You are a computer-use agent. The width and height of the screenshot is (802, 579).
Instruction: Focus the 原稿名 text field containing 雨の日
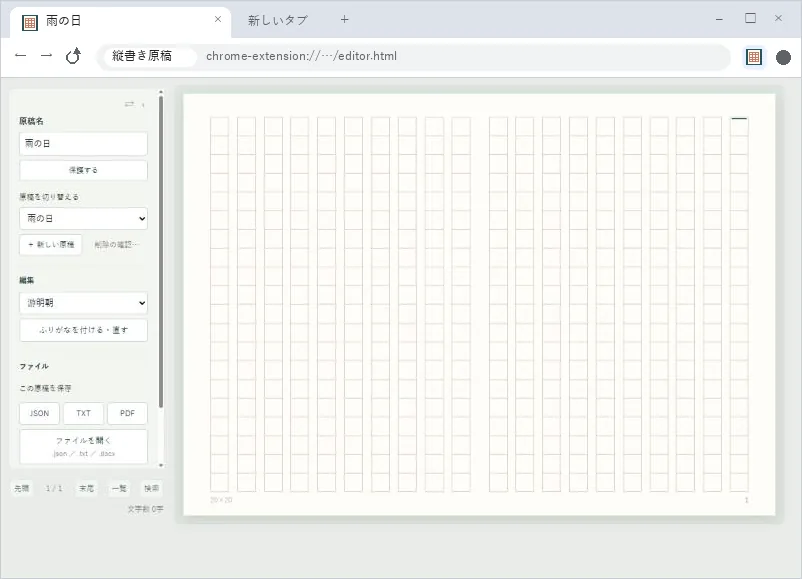[x=83, y=144]
